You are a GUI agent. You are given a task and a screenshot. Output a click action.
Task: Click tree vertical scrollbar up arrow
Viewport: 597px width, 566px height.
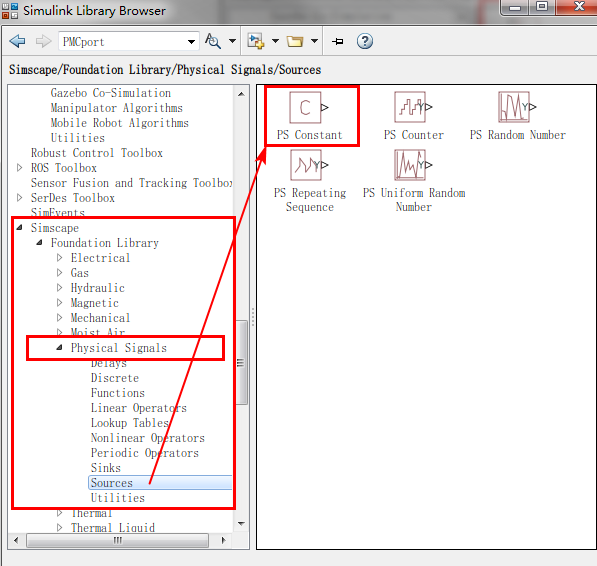(241, 94)
